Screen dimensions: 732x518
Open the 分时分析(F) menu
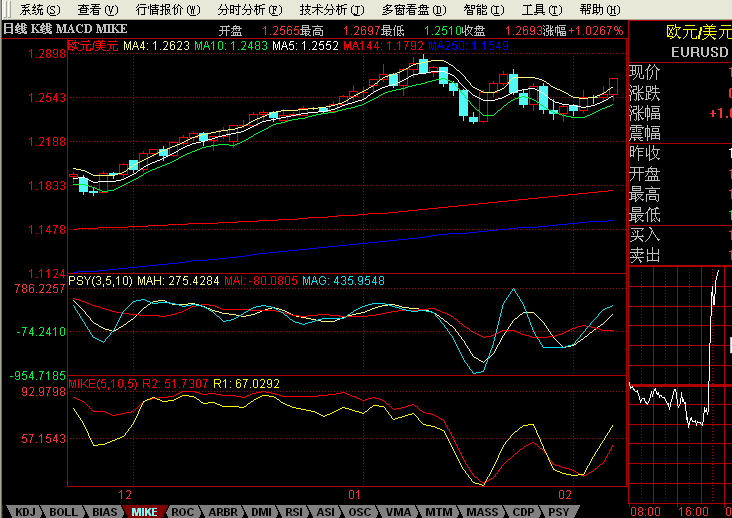tap(250, 10)
